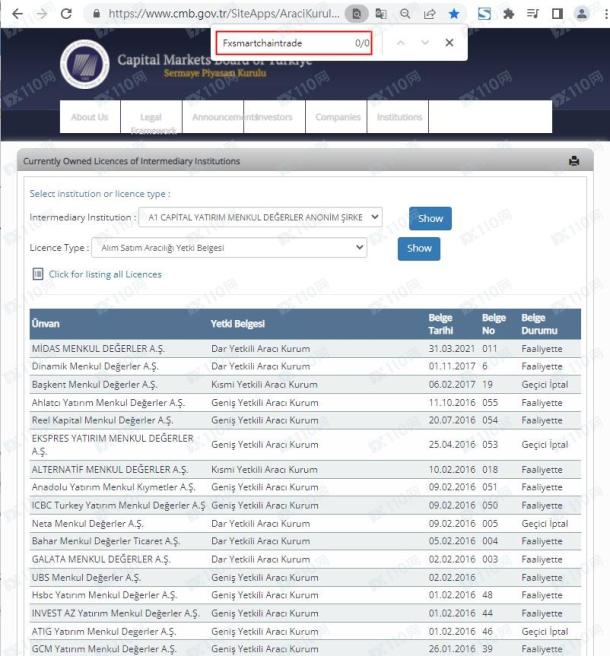Open the Investors menu
Viewport: 610px width, 656px height.
[274, 117]
